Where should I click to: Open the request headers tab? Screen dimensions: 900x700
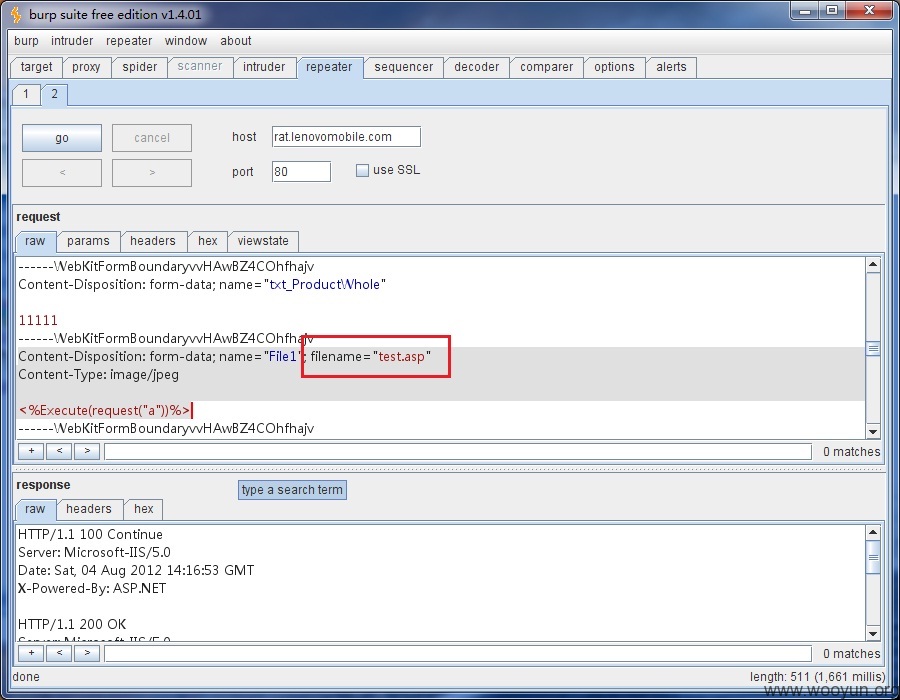click(x=153, y=241)
